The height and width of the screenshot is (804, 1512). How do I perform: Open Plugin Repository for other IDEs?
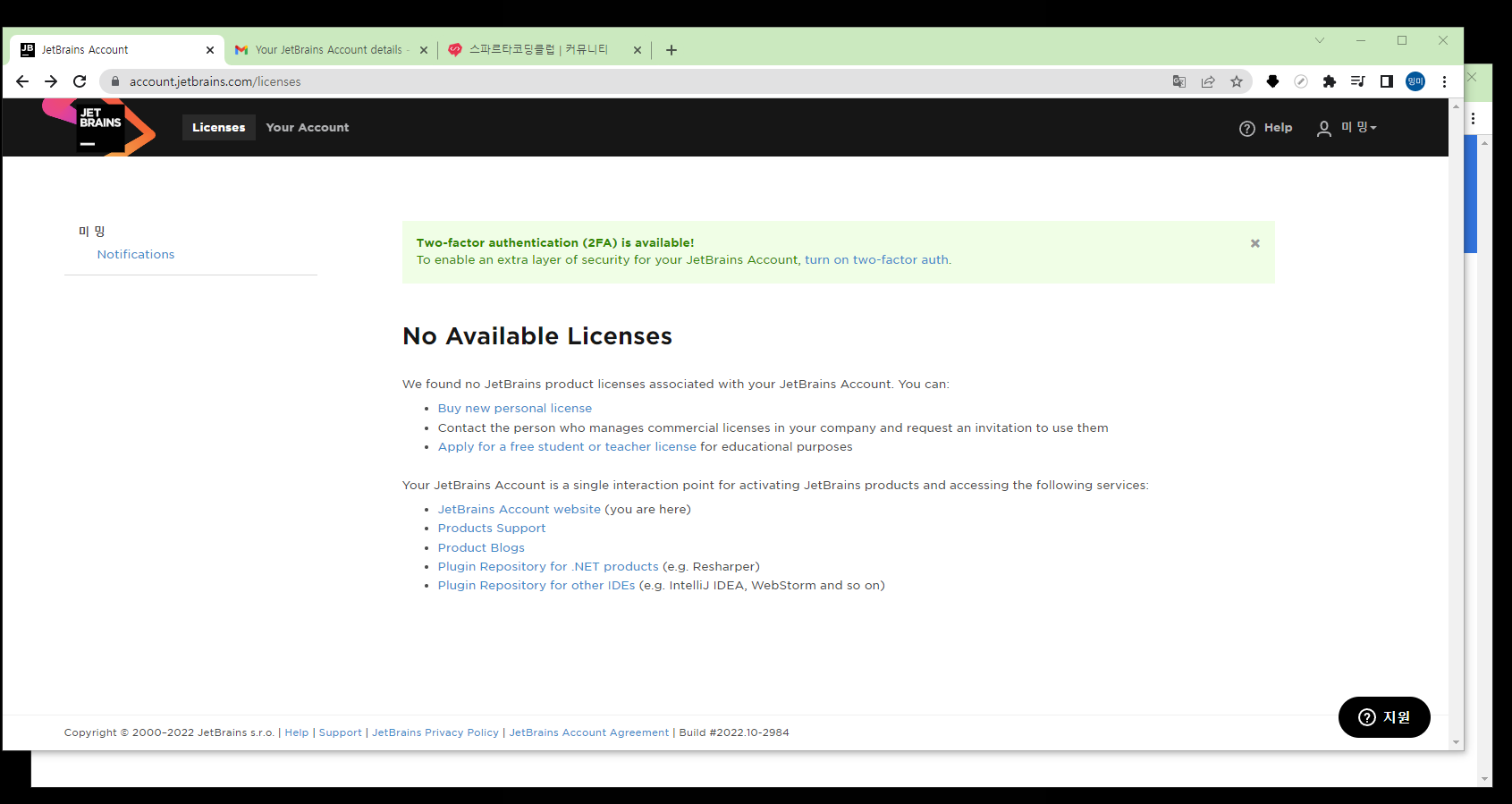536,585
